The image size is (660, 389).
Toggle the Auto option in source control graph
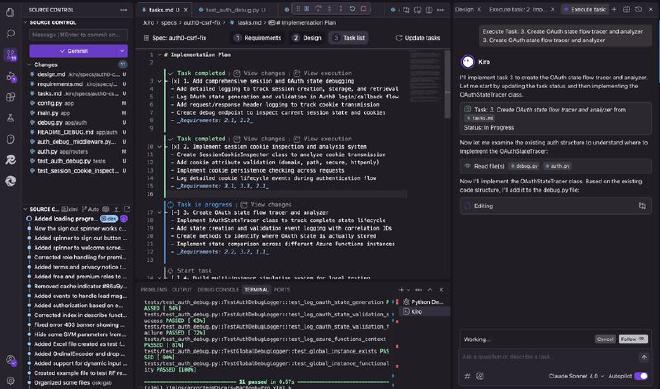coord(90,209)
